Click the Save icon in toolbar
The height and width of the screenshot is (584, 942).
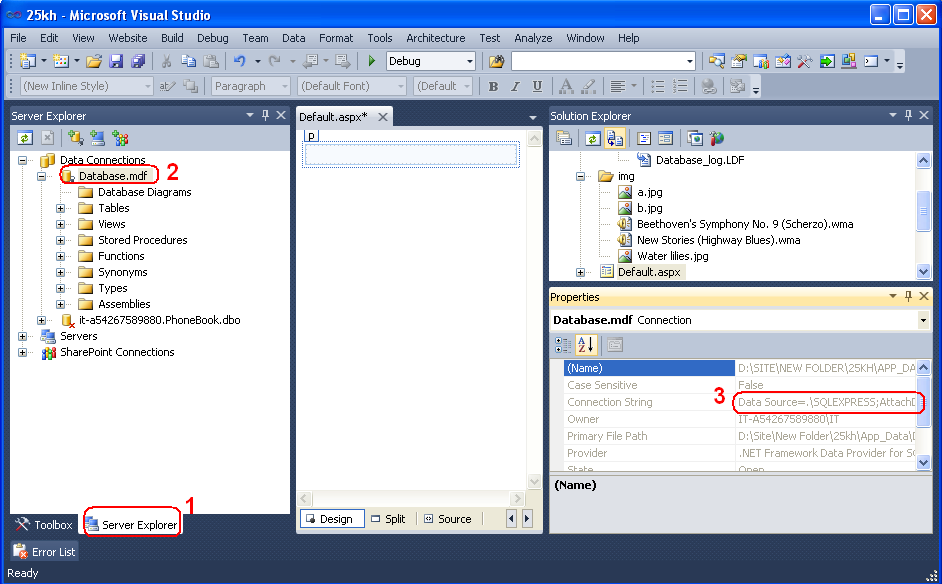tap(116, 61)
